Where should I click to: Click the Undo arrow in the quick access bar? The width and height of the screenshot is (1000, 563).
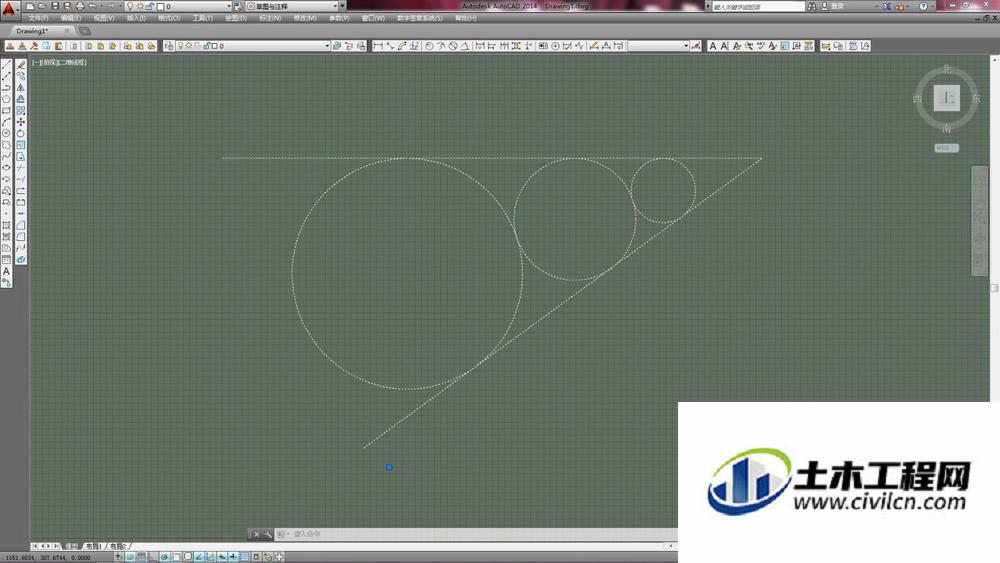[x=93, y=6]
